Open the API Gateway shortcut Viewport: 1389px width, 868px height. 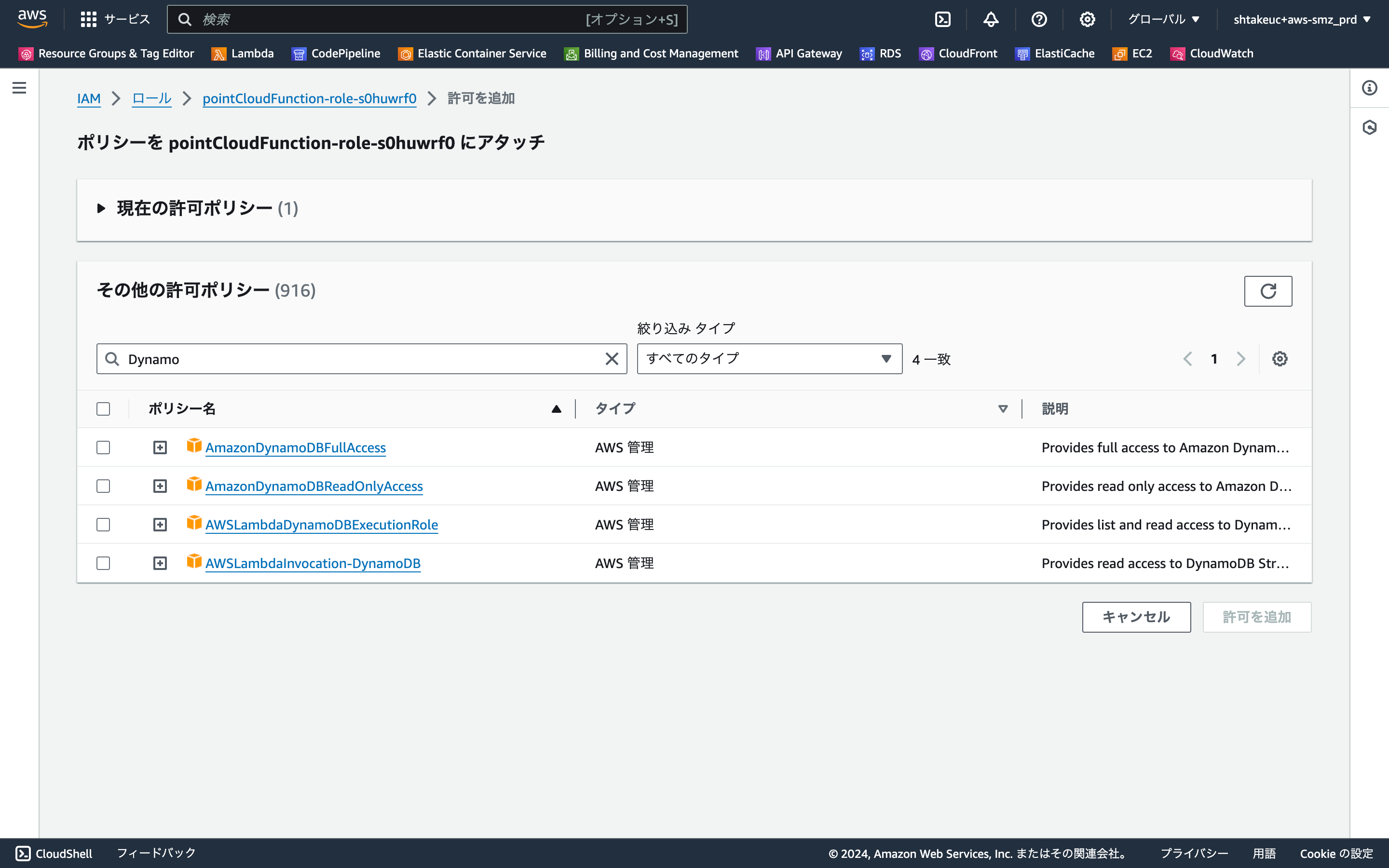(800, 54)
